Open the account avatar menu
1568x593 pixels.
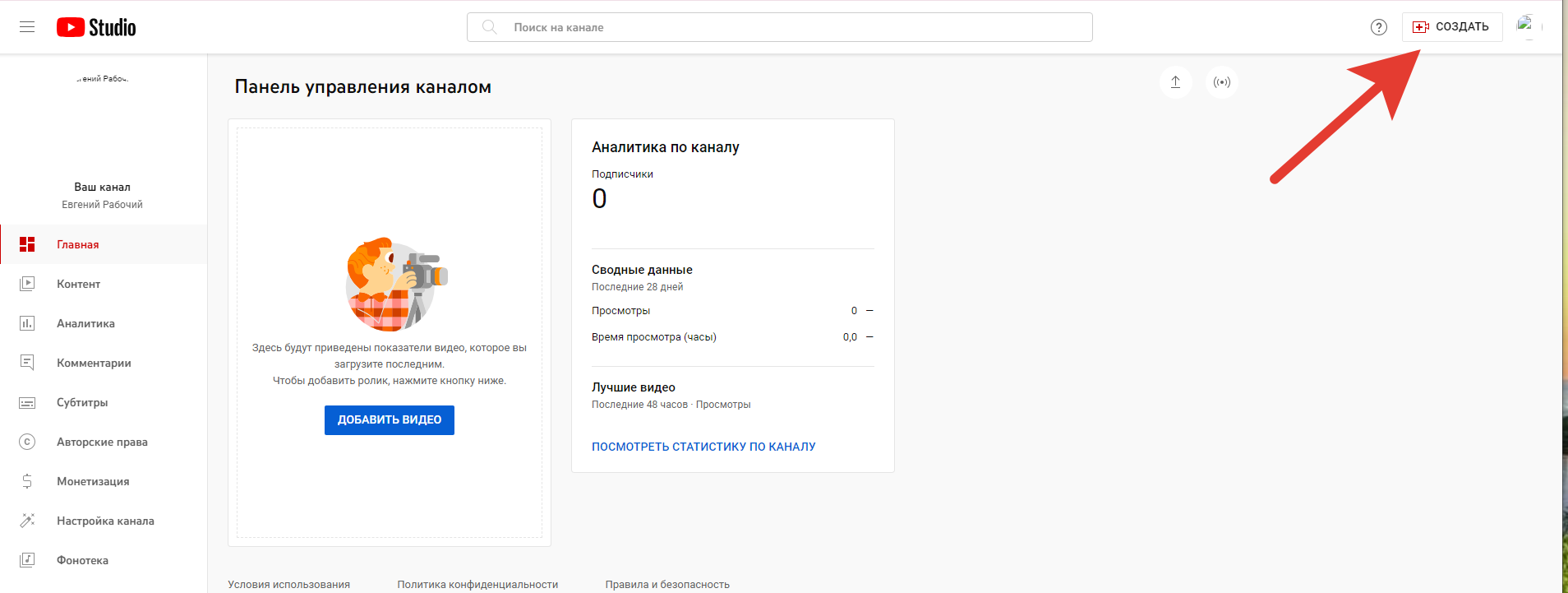coord(1527,26)
